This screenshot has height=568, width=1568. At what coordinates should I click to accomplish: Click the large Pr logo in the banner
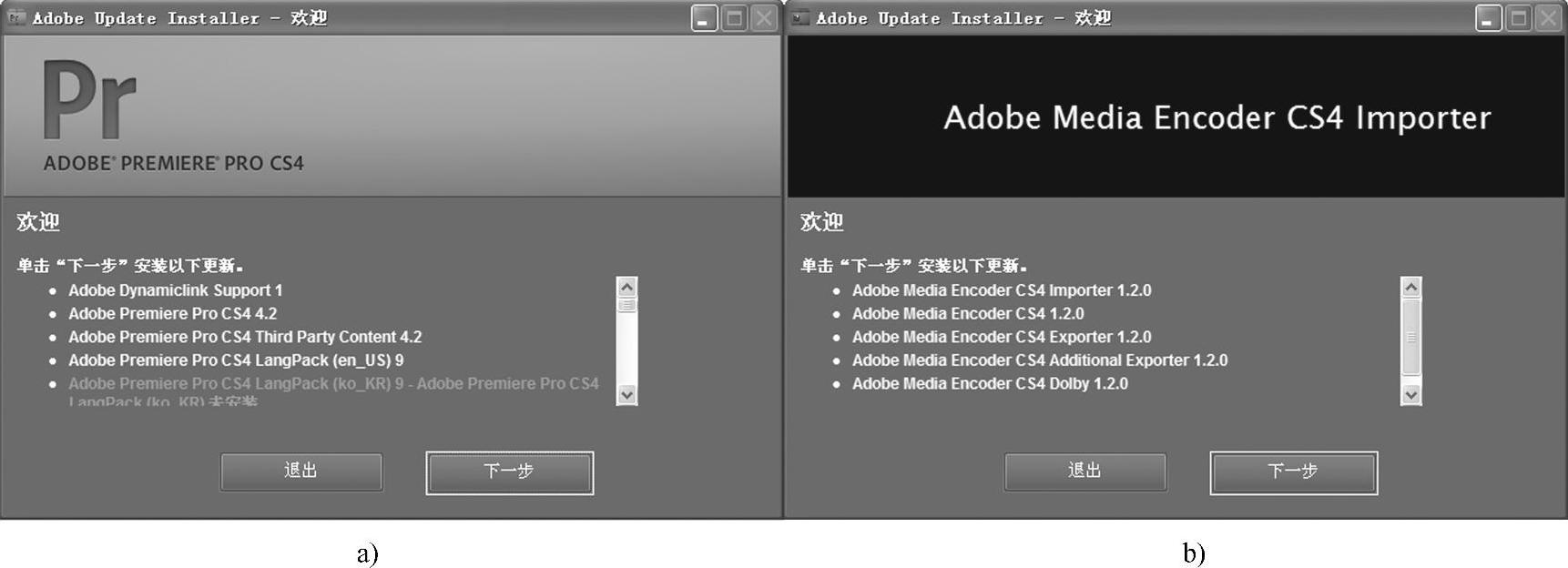pyautogui.click(x=89, y=99)
